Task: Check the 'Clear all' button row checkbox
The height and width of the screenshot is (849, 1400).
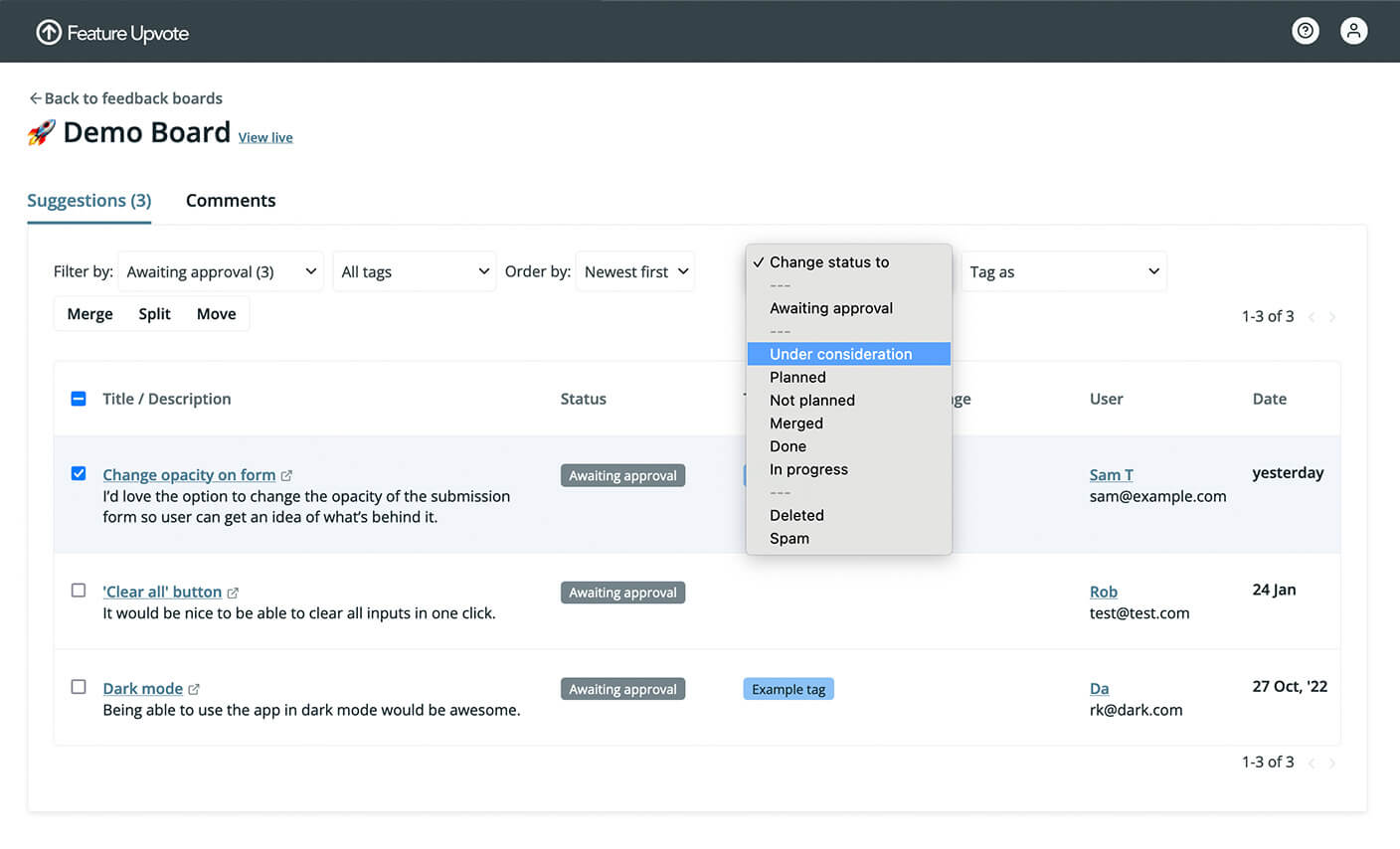Action: (79, 591)
